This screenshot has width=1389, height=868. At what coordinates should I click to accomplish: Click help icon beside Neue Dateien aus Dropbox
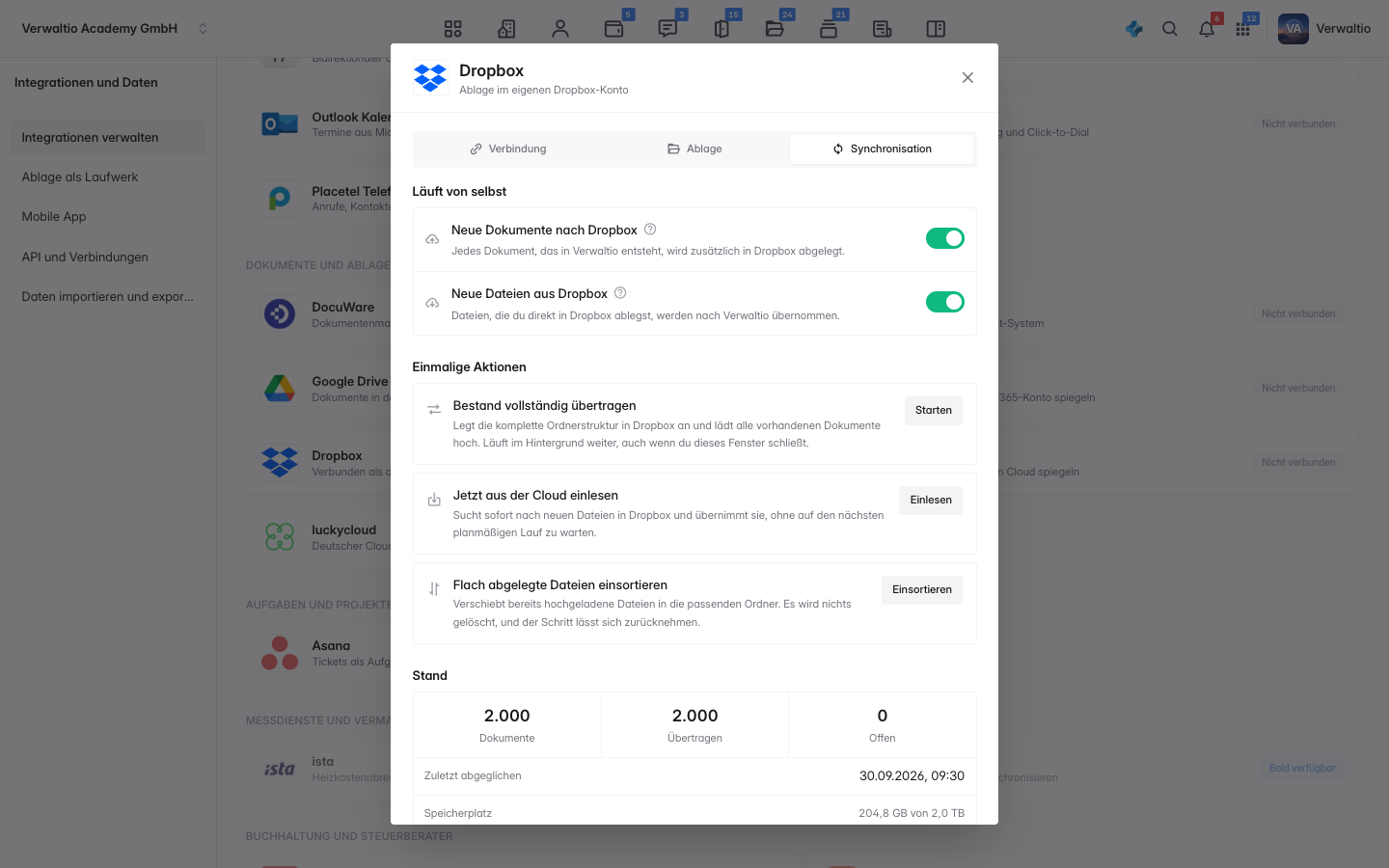620,293
